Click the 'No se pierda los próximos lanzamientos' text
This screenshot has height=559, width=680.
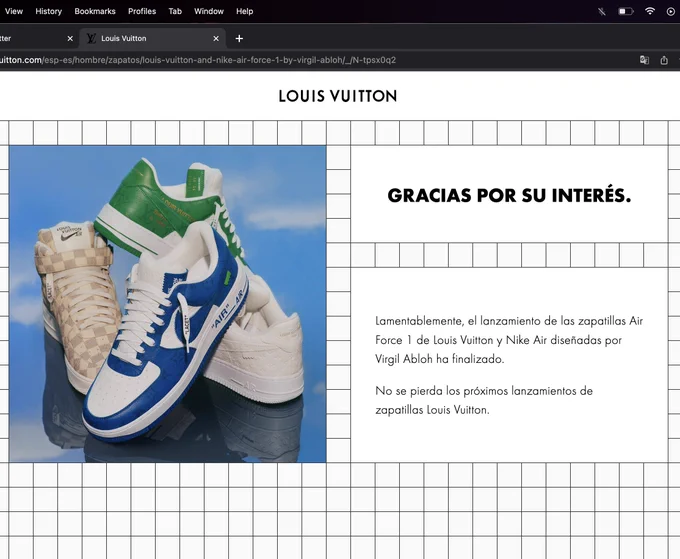click(484, 400)
